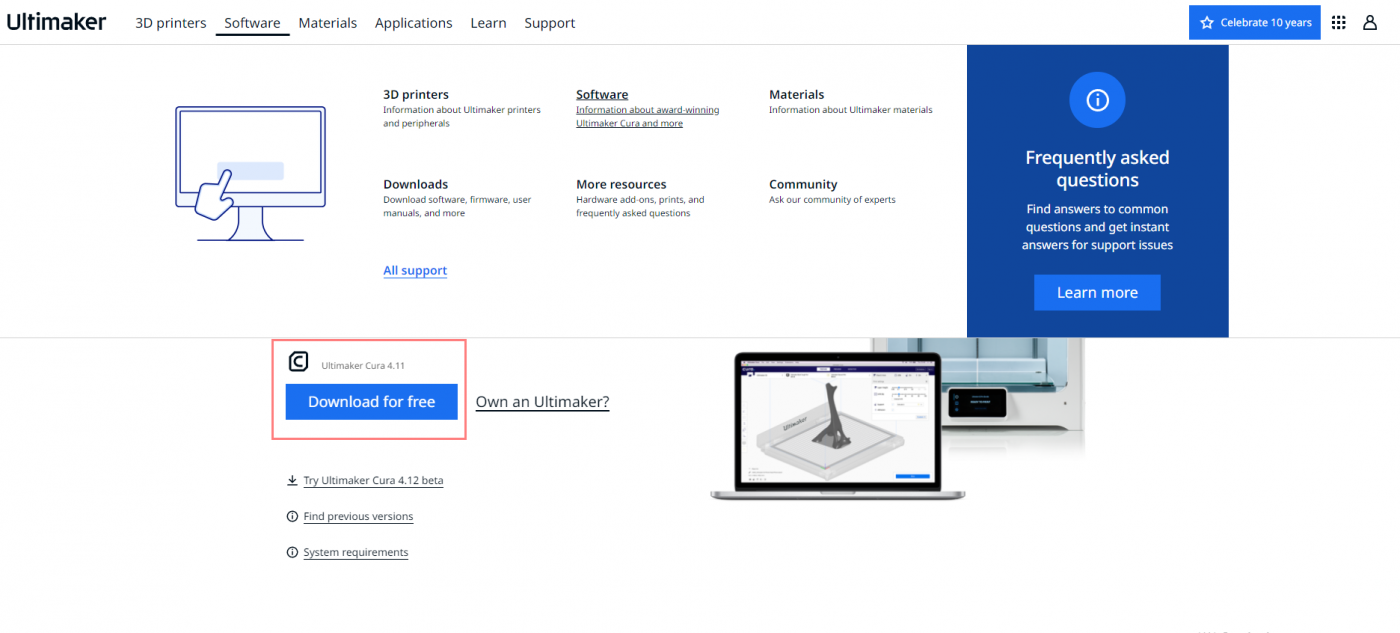Click Learn more in the FAQ panel

[1097, 292]
